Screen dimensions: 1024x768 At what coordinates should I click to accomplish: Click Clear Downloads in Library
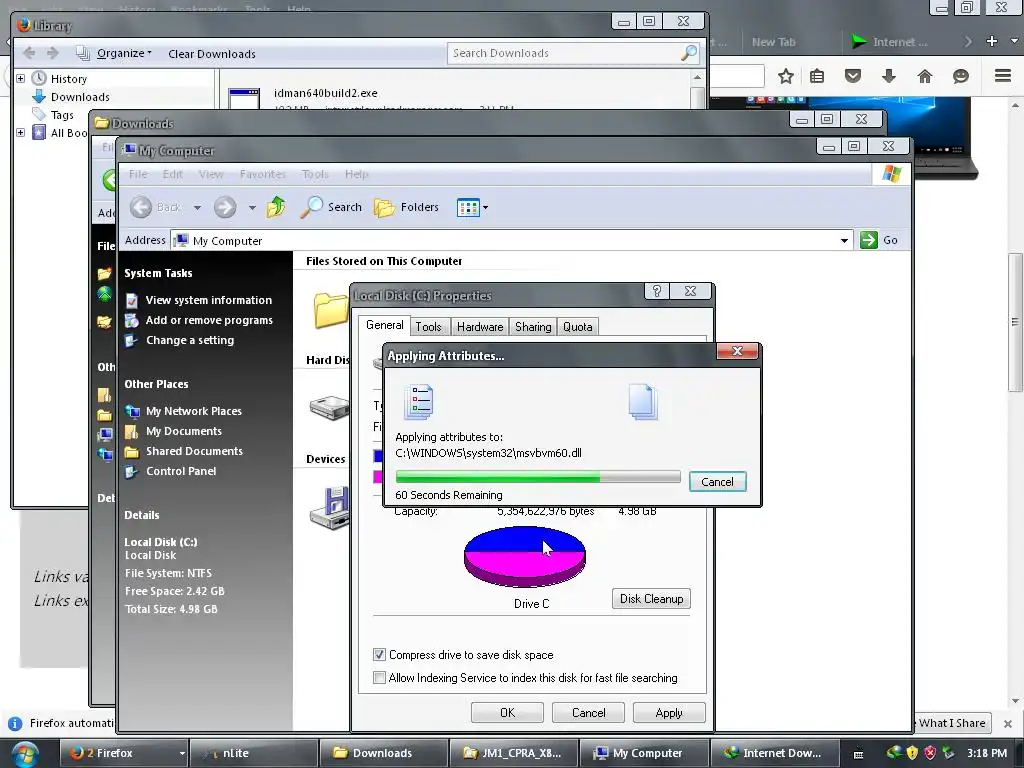[x=212, y=54]
